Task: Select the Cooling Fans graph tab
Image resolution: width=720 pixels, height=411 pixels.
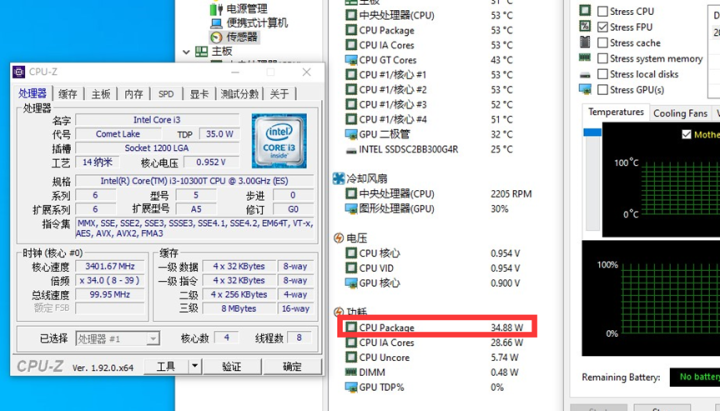Action: click(680, 113)
